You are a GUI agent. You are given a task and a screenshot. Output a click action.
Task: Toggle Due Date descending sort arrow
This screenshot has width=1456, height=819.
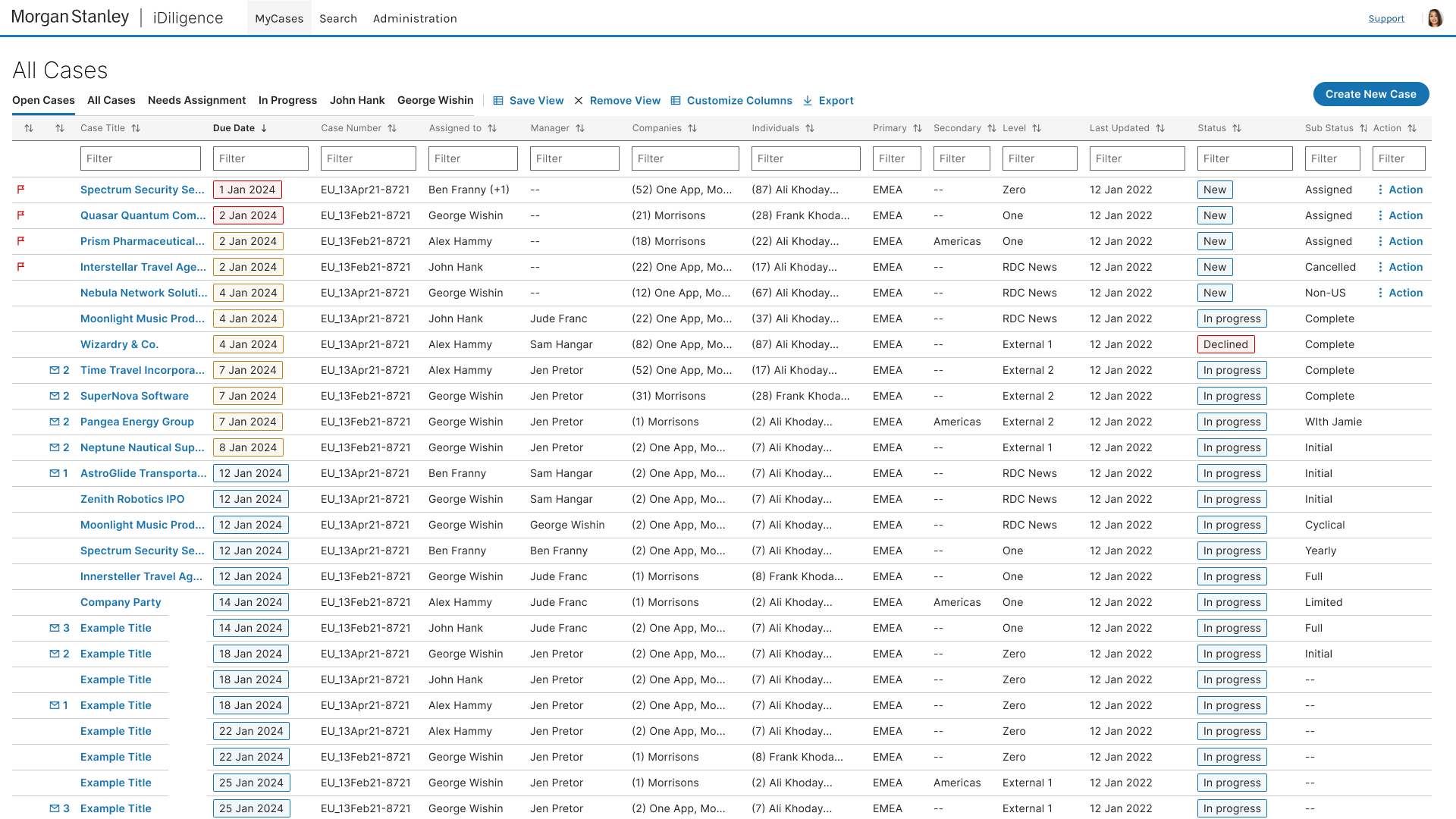[264, 128]
